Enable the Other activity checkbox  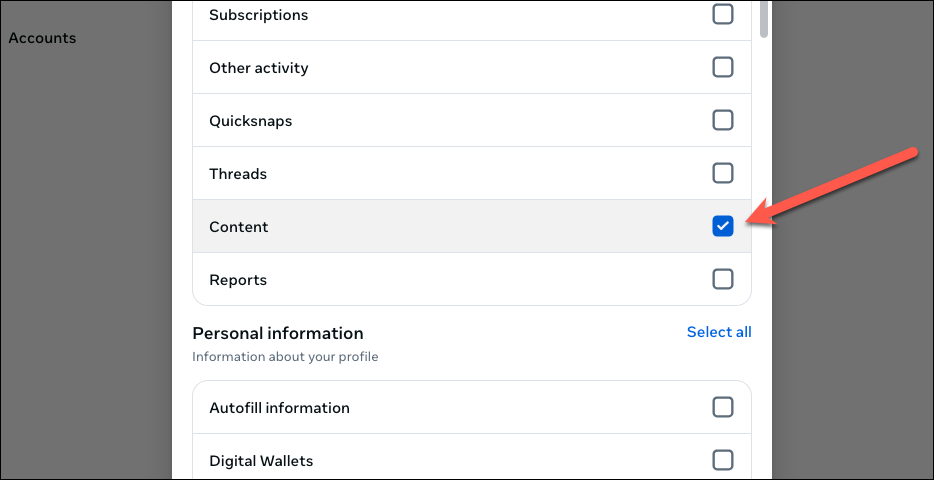[x=722, y=68]
